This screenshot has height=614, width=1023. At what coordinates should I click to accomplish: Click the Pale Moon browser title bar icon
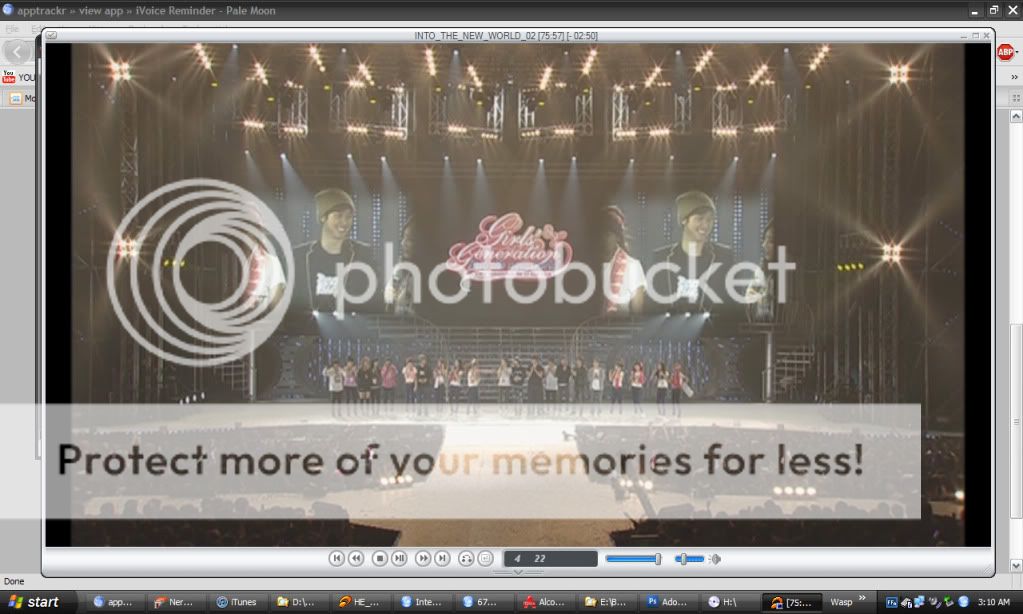coord(8,10)
